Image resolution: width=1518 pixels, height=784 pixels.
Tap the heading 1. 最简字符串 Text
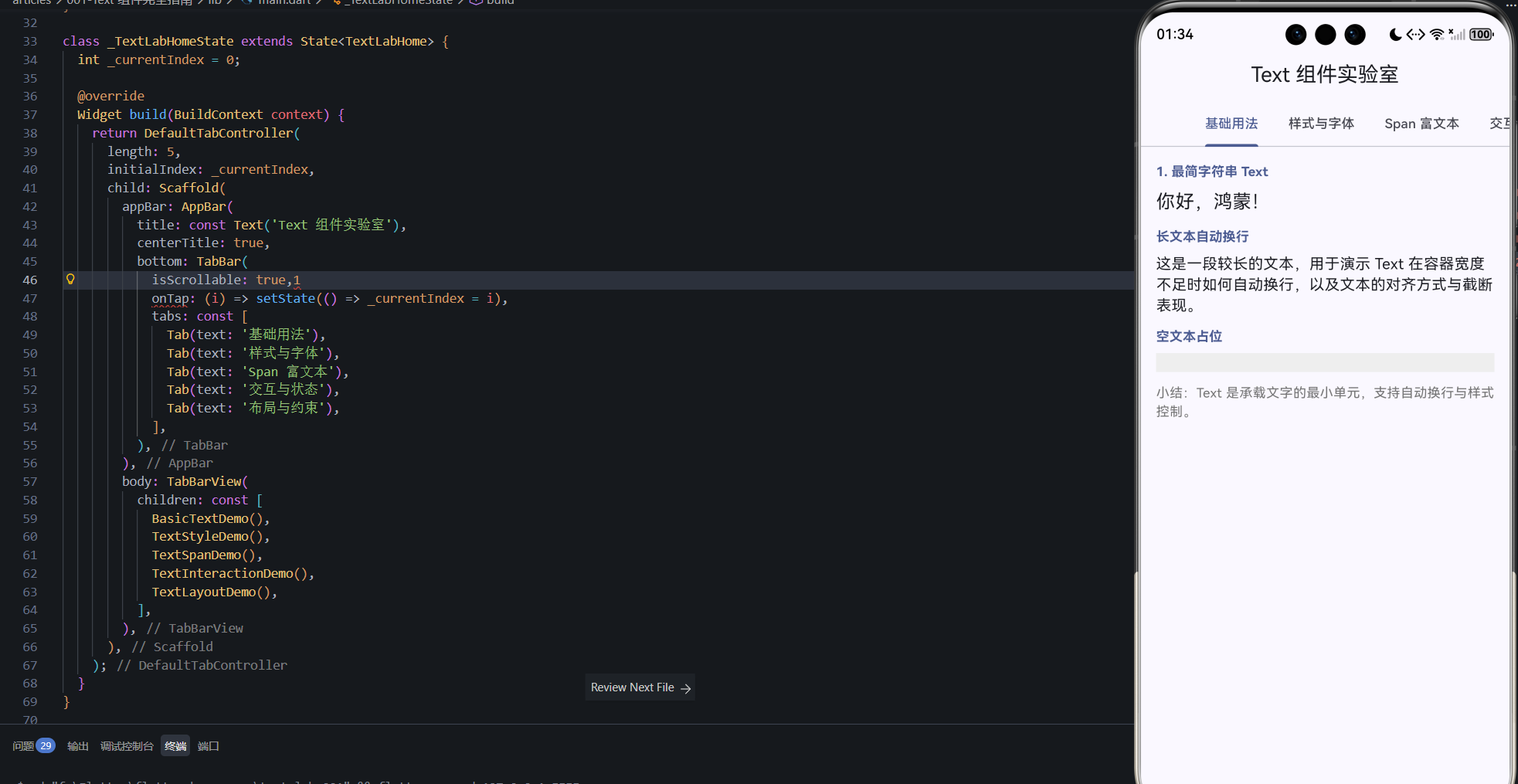[x=1212, y=171]
